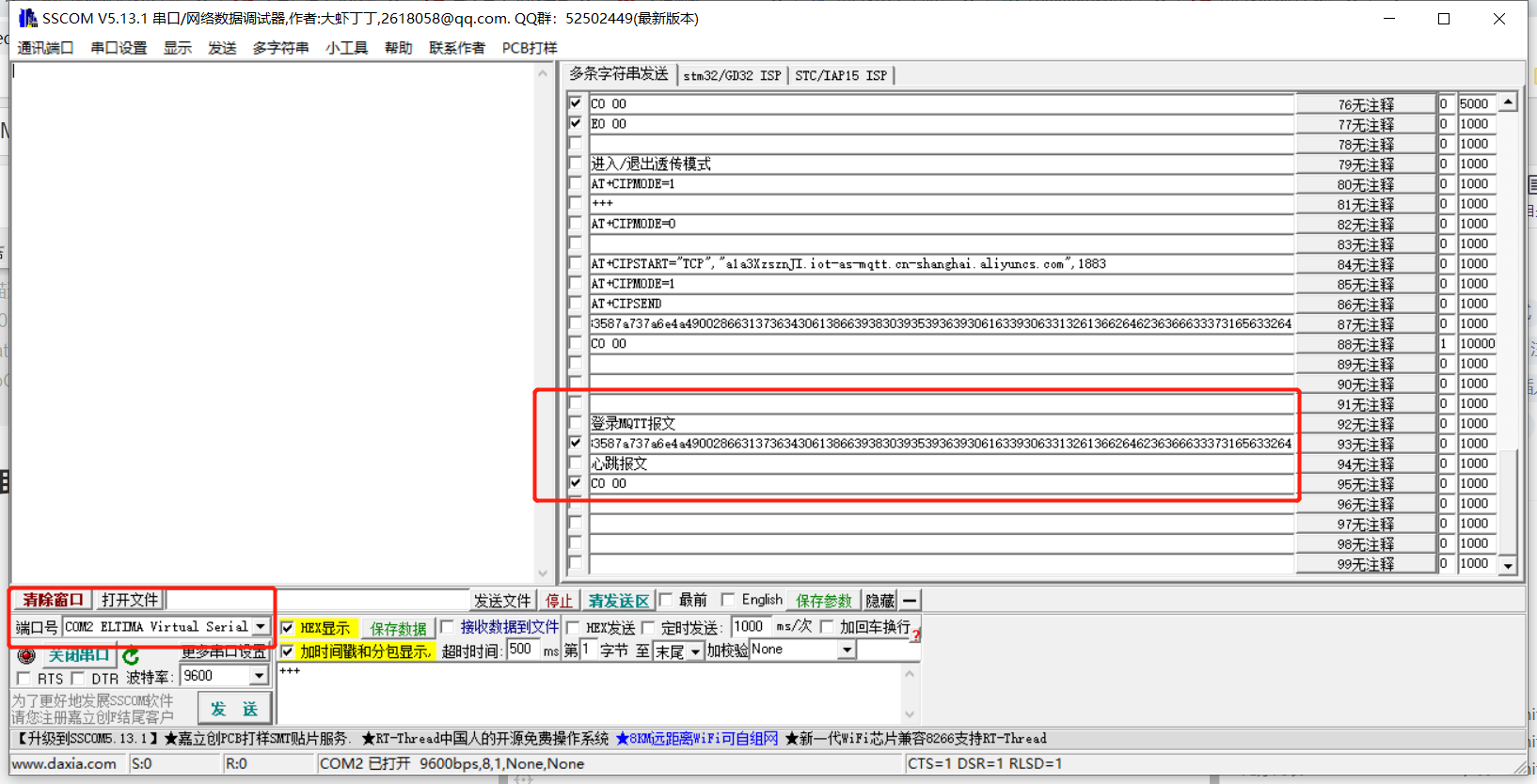The image size is (1537, 784).
Task: Enable the English language checkbox
Action: 728,600
